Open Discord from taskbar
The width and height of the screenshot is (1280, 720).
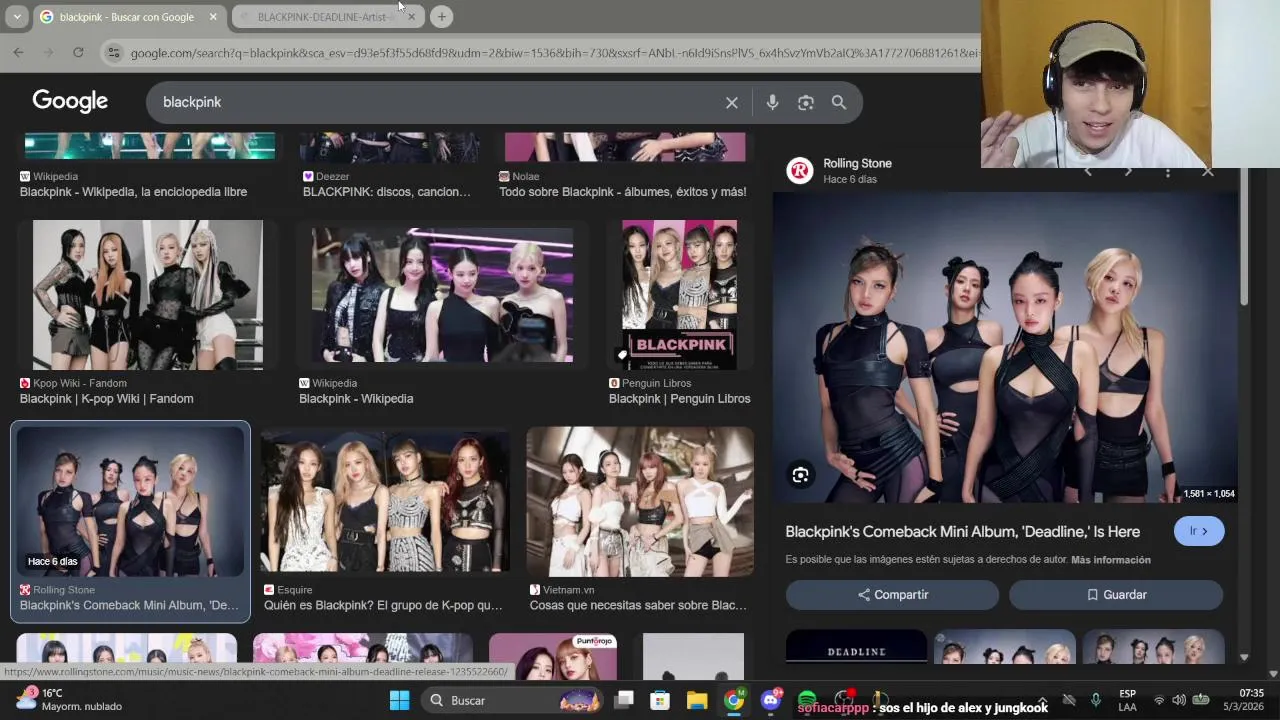click(x=771, y=700)
